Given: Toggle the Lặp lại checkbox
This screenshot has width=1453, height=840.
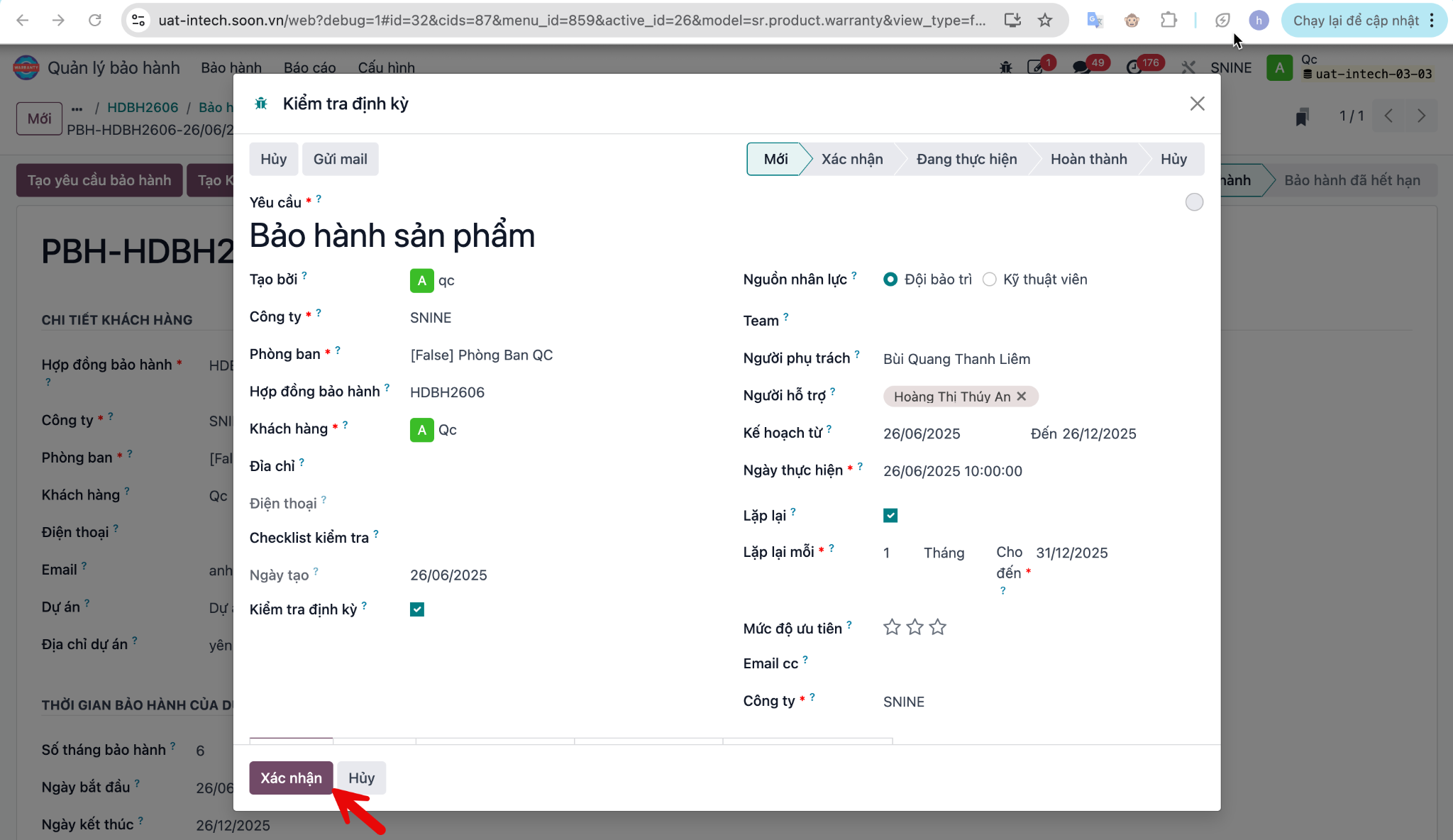Looking at the screenshot, I should point(890,516).
